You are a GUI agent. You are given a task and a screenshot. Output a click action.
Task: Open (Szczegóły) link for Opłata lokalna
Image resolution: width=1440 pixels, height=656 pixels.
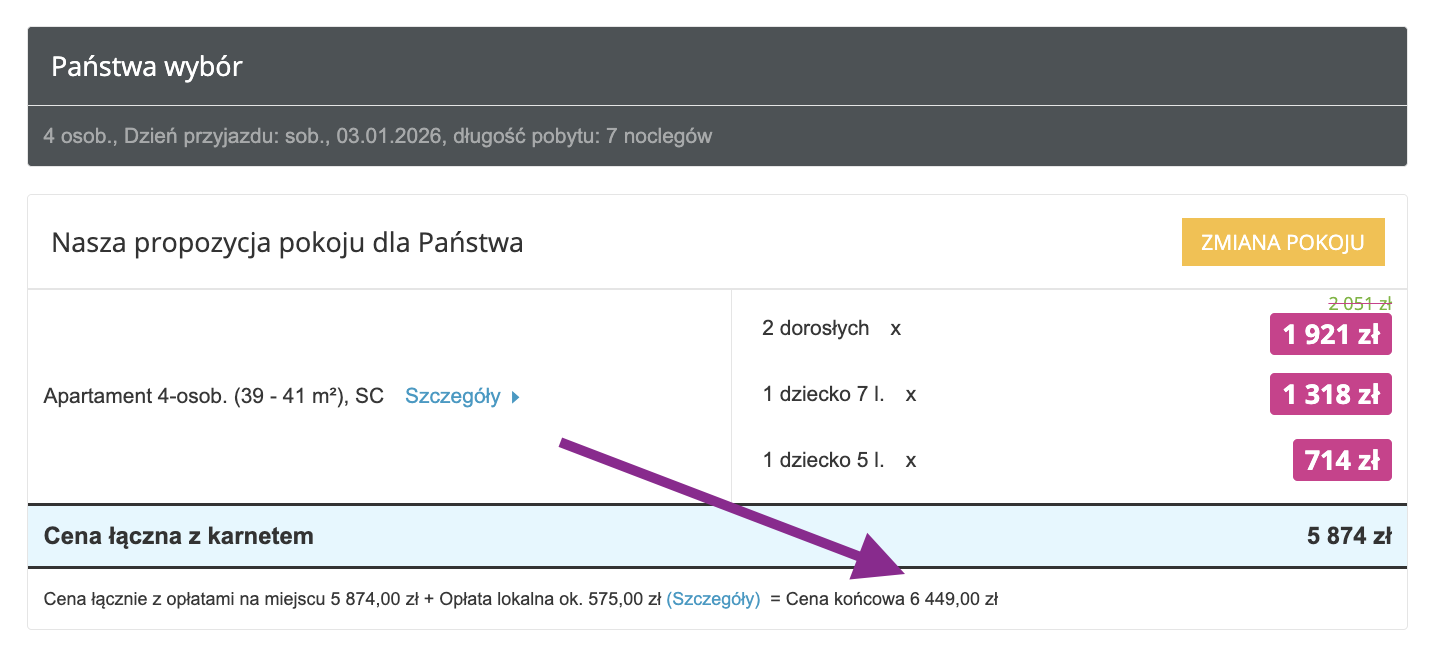[x=713, y=600]
